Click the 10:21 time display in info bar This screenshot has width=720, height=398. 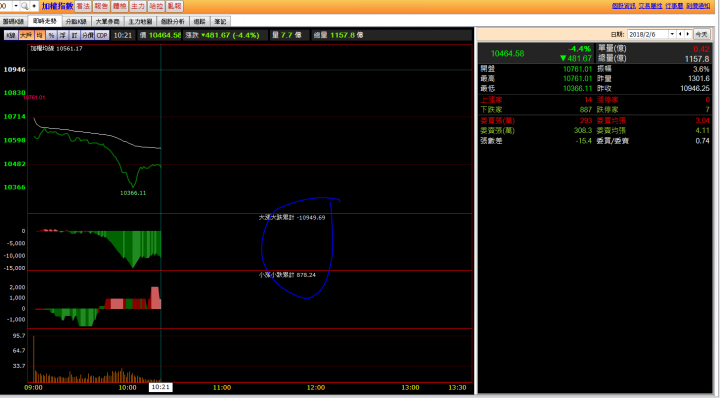123,35
